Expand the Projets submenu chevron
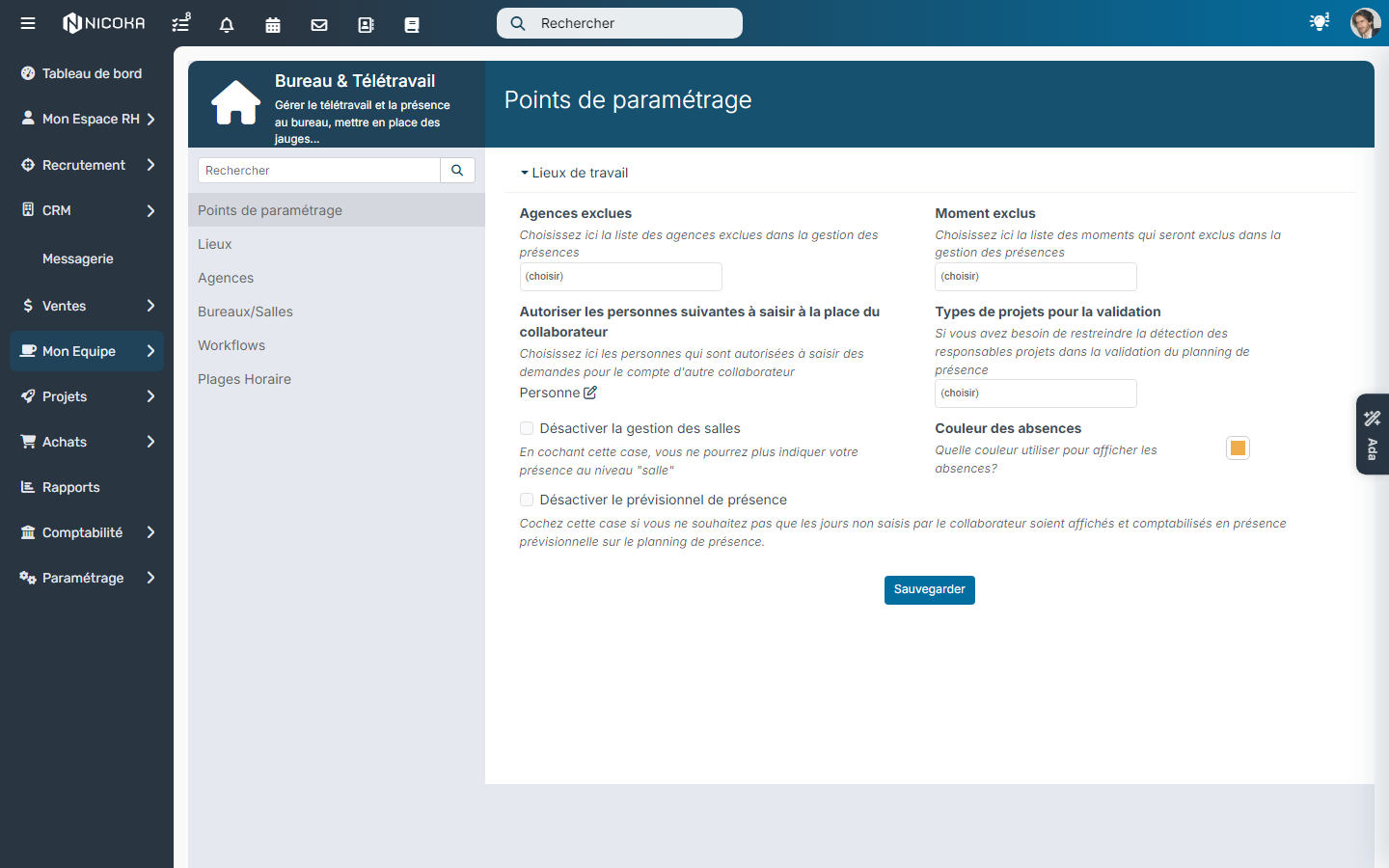 pyautogui.click(x=150, y=396)
